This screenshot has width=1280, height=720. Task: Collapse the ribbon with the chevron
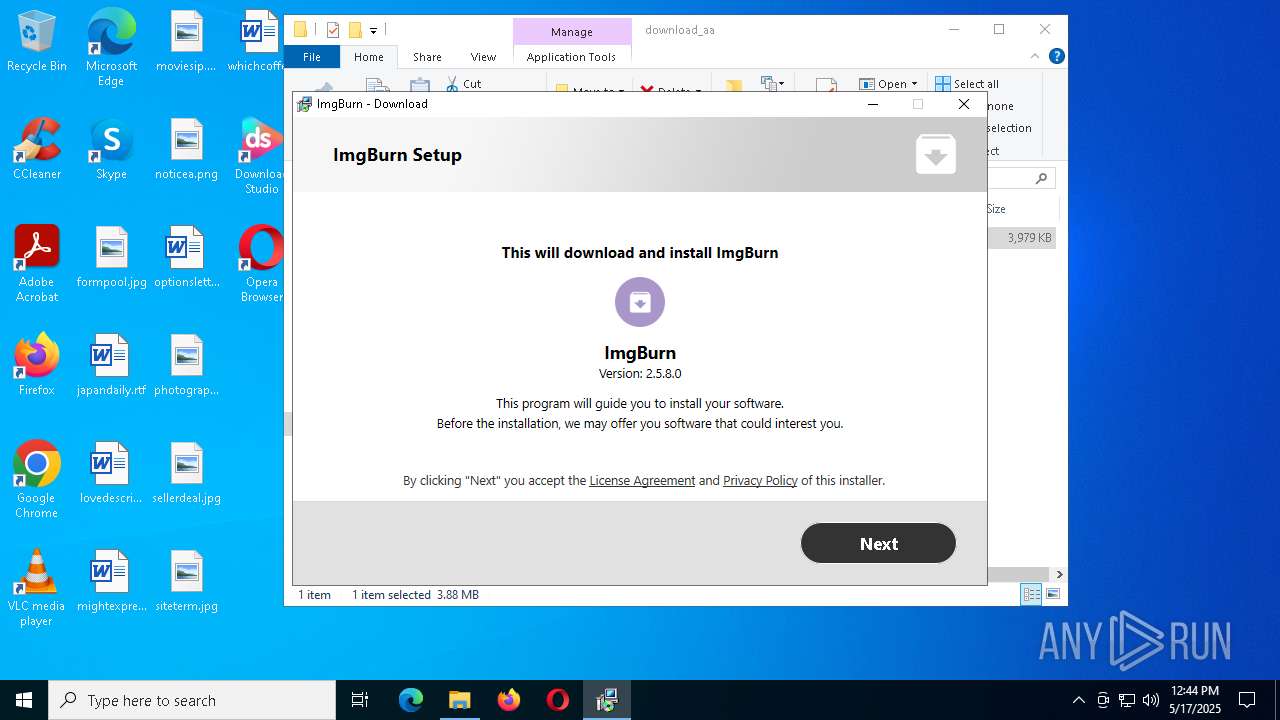[1035, 56]
